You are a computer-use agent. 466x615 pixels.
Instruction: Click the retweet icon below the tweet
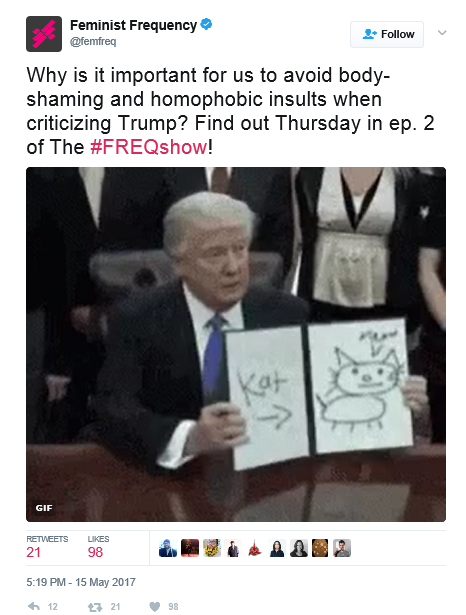click(x=95, y=607)
